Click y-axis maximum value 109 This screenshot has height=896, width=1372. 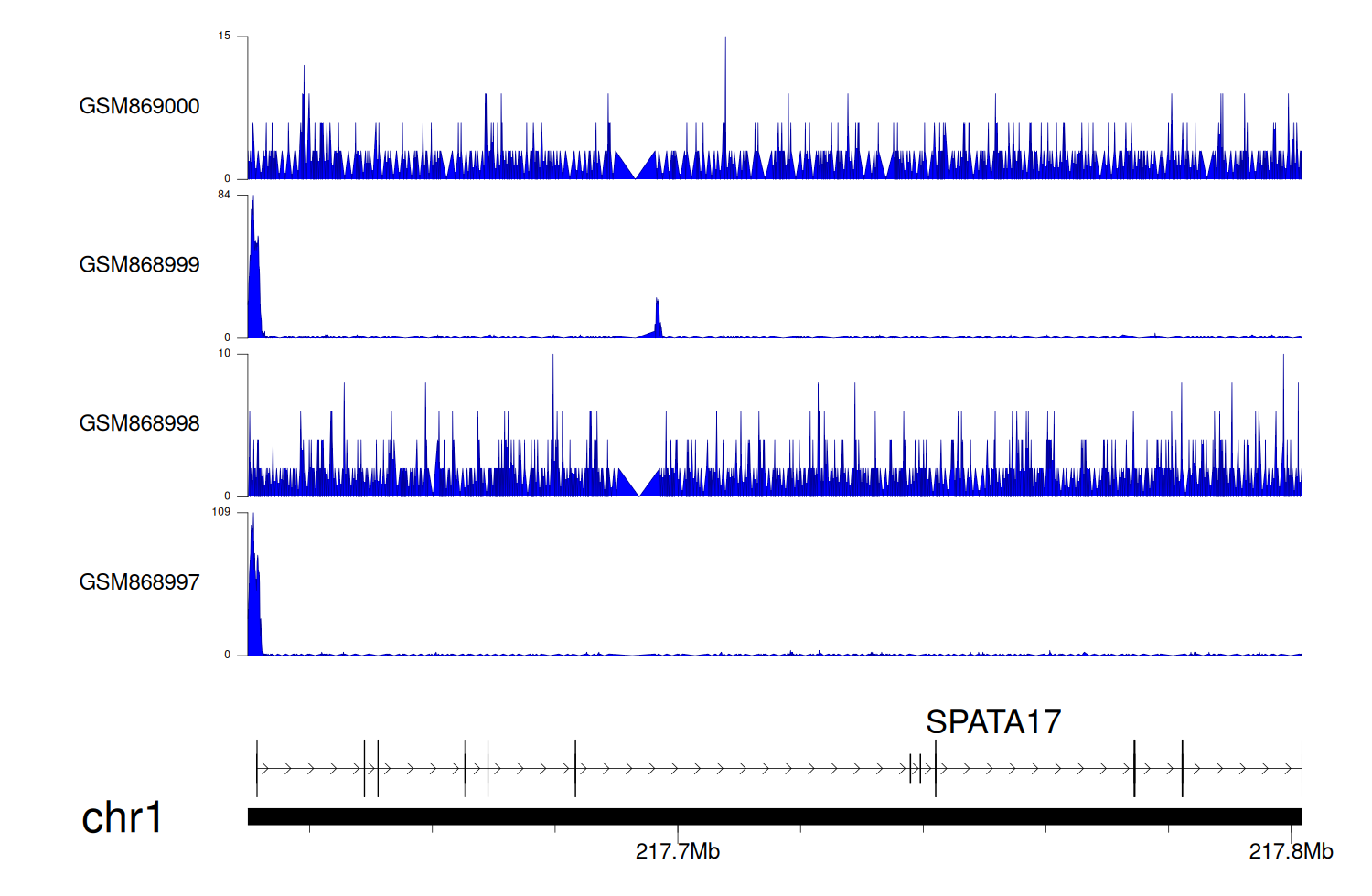221,512
